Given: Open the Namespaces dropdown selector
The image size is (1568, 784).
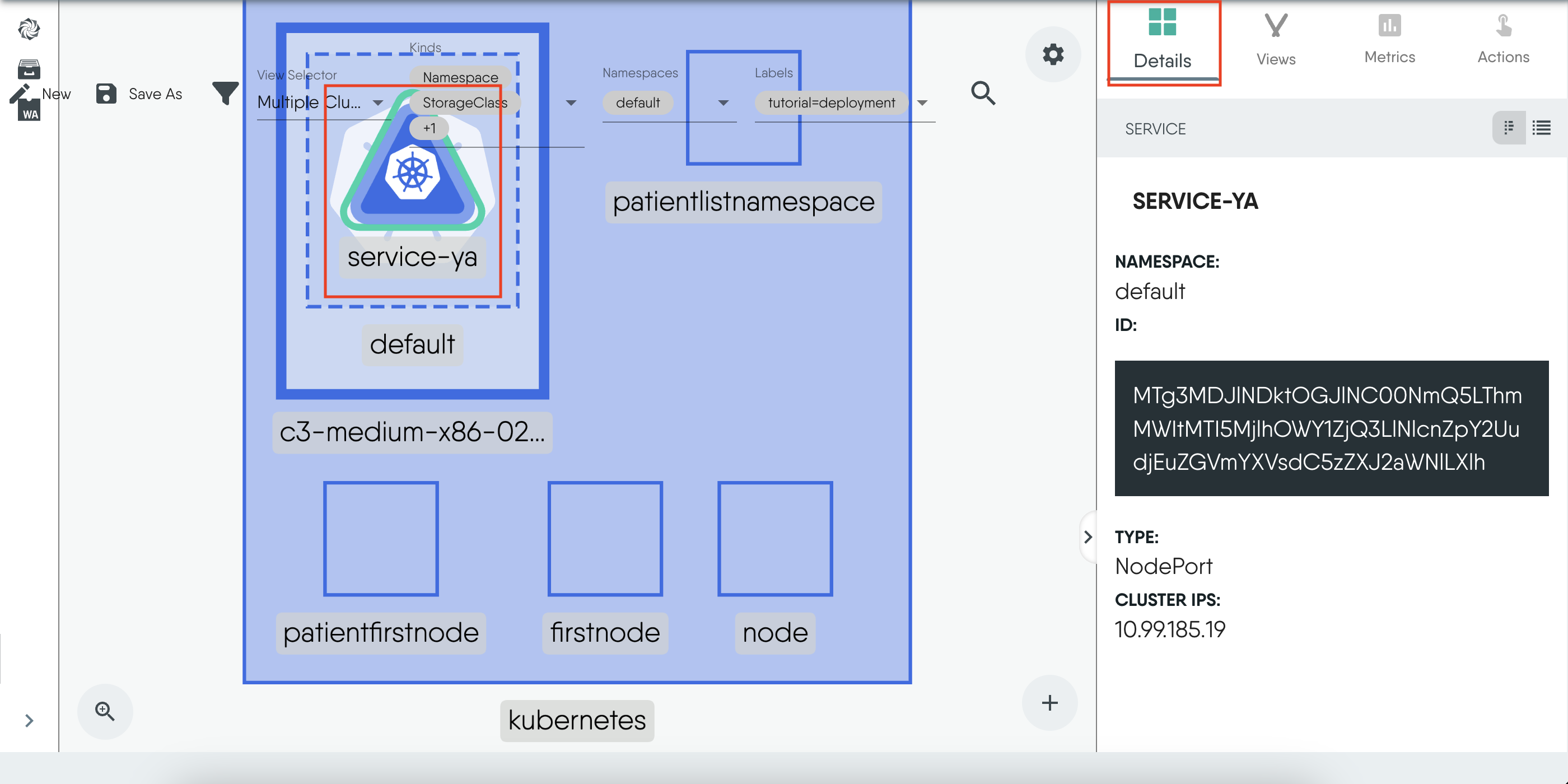Looking at the screenshot, I should click(x=724, y=102).
